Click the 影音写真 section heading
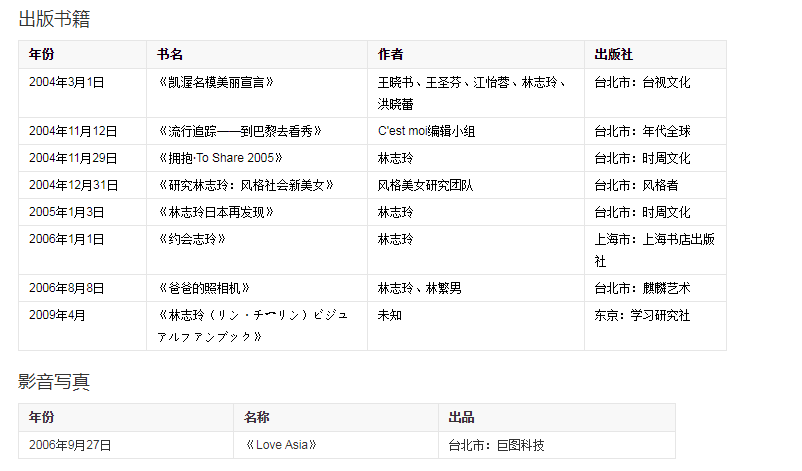The height and width of the screenshot is (471, 802). click(54, 381)
